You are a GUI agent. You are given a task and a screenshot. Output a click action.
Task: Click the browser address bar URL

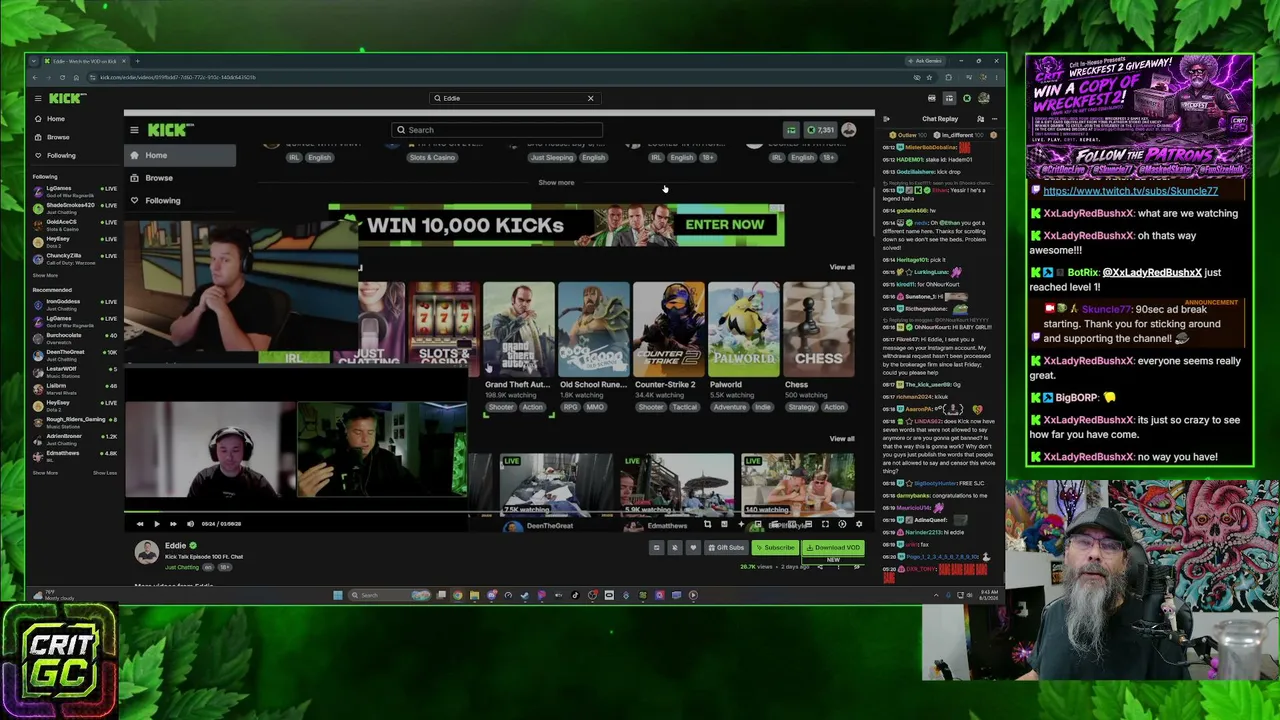178,77
